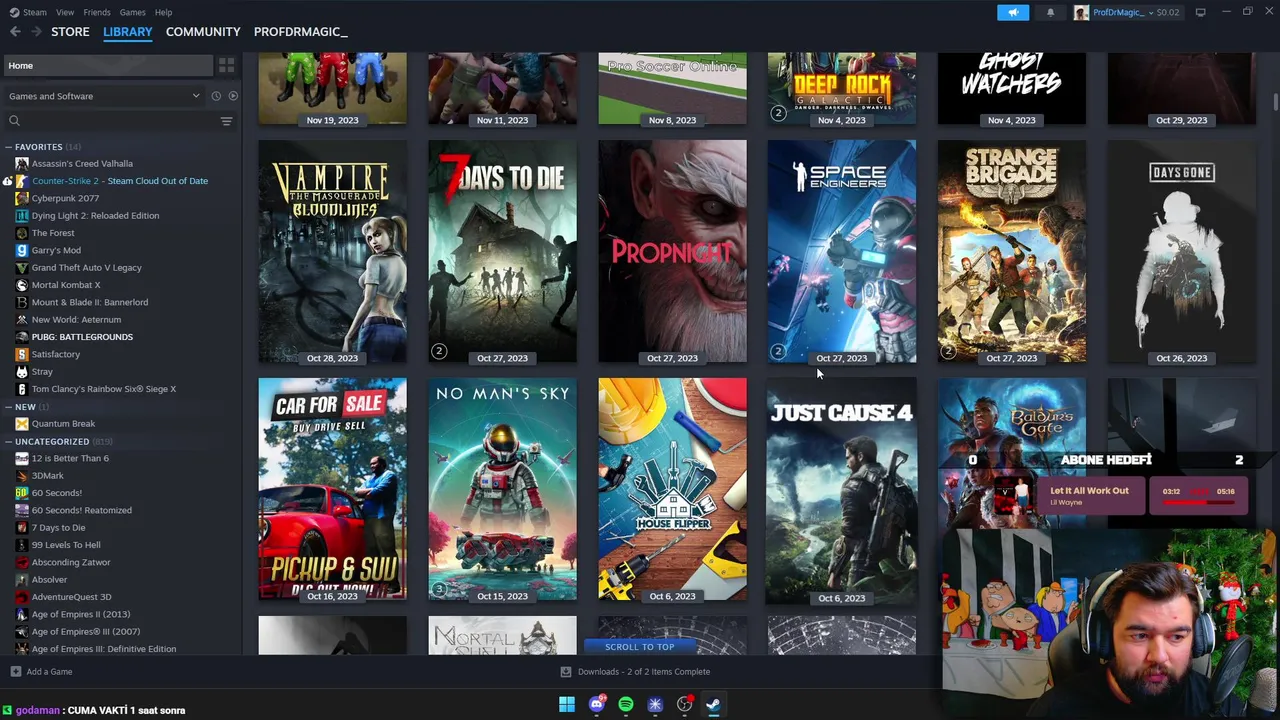The image size is (1280, 720).
Task: Select Stray in sidebar
Action: coord(42,371)
